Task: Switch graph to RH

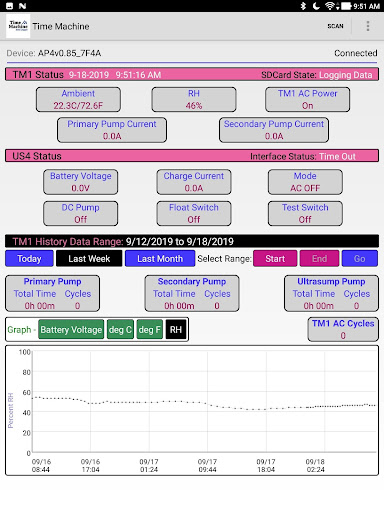Action: 176,330
